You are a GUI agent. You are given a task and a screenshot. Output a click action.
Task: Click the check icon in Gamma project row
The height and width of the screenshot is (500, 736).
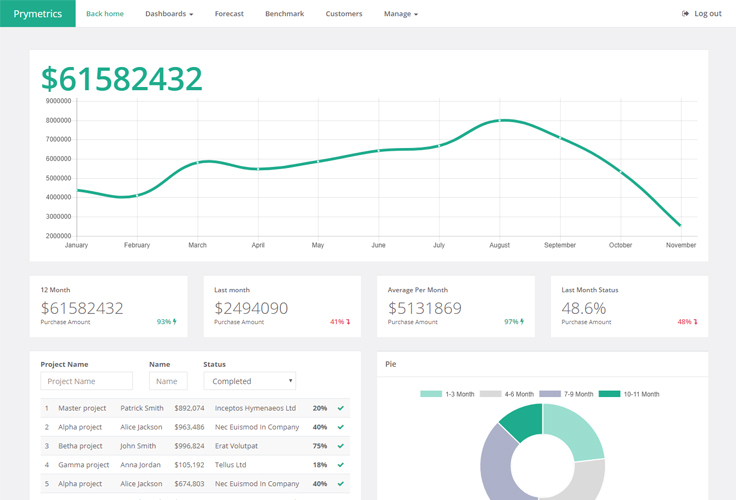341,464
